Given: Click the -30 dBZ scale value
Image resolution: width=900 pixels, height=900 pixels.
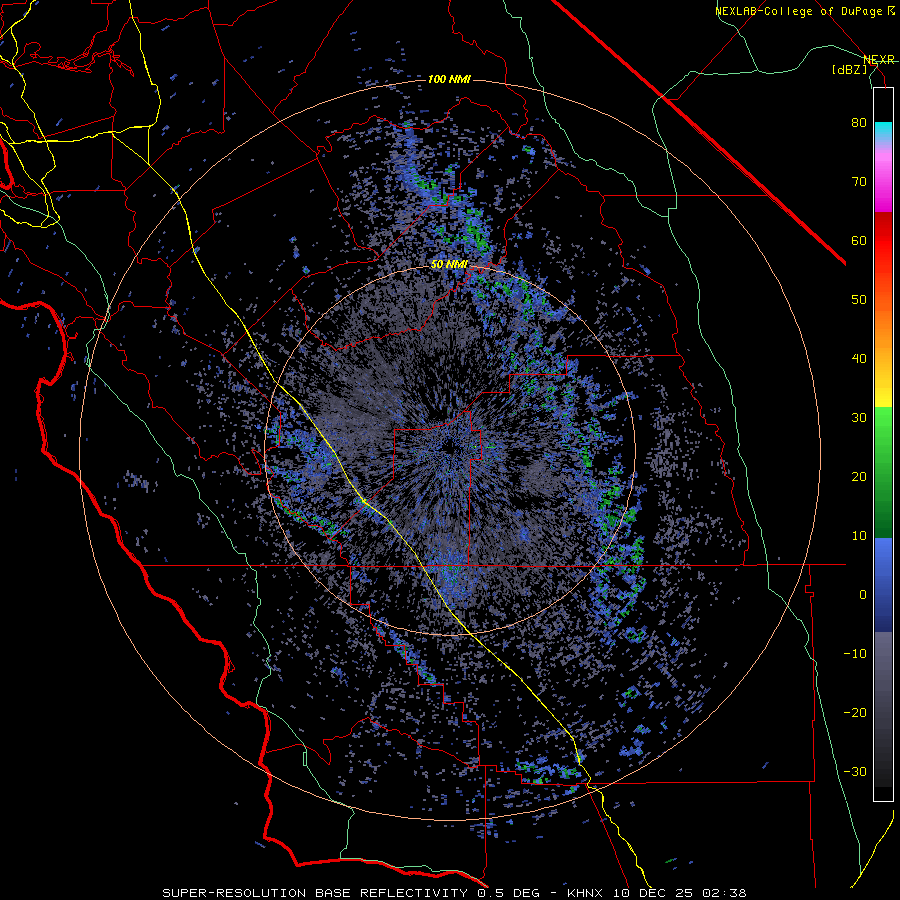Looking at the screenshot, I should coord(855,771).
